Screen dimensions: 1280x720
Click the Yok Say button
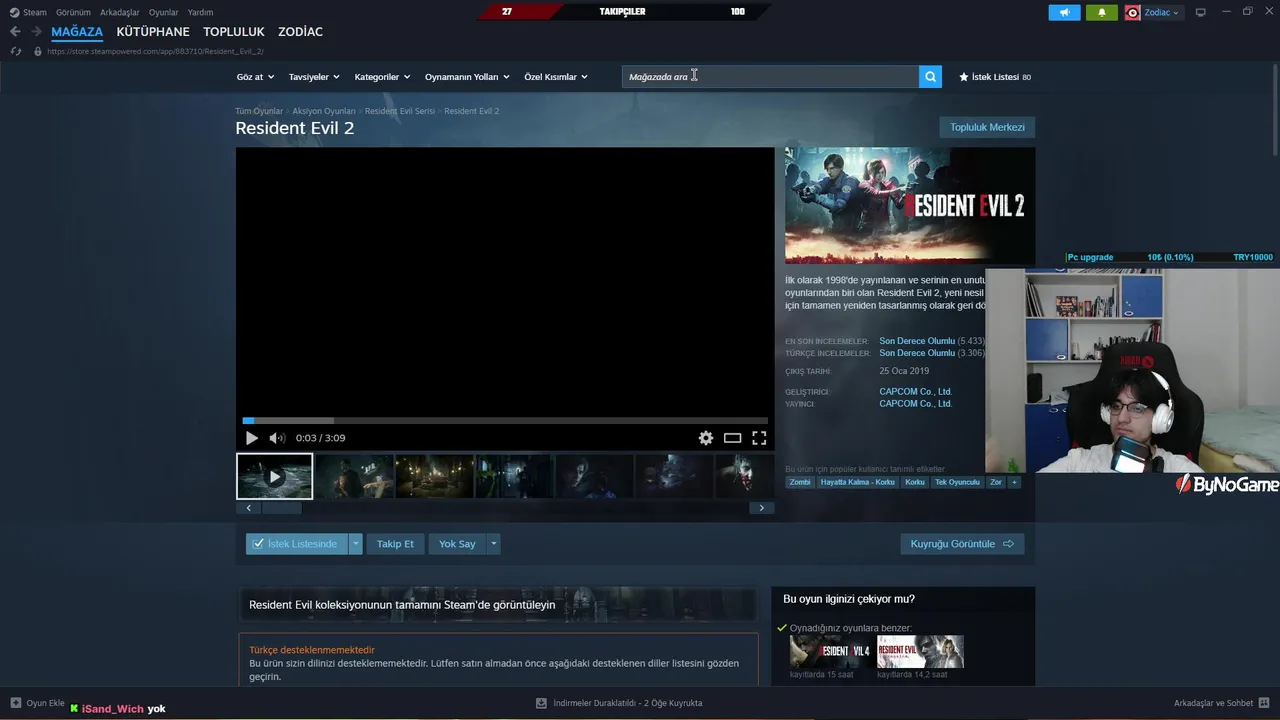pyautogui.click(x=457, y=544)
